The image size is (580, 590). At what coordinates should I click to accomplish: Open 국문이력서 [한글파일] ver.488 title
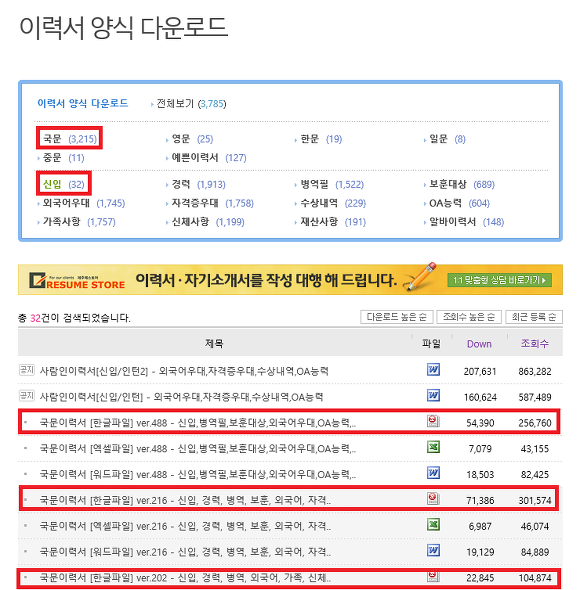(198, 423)
